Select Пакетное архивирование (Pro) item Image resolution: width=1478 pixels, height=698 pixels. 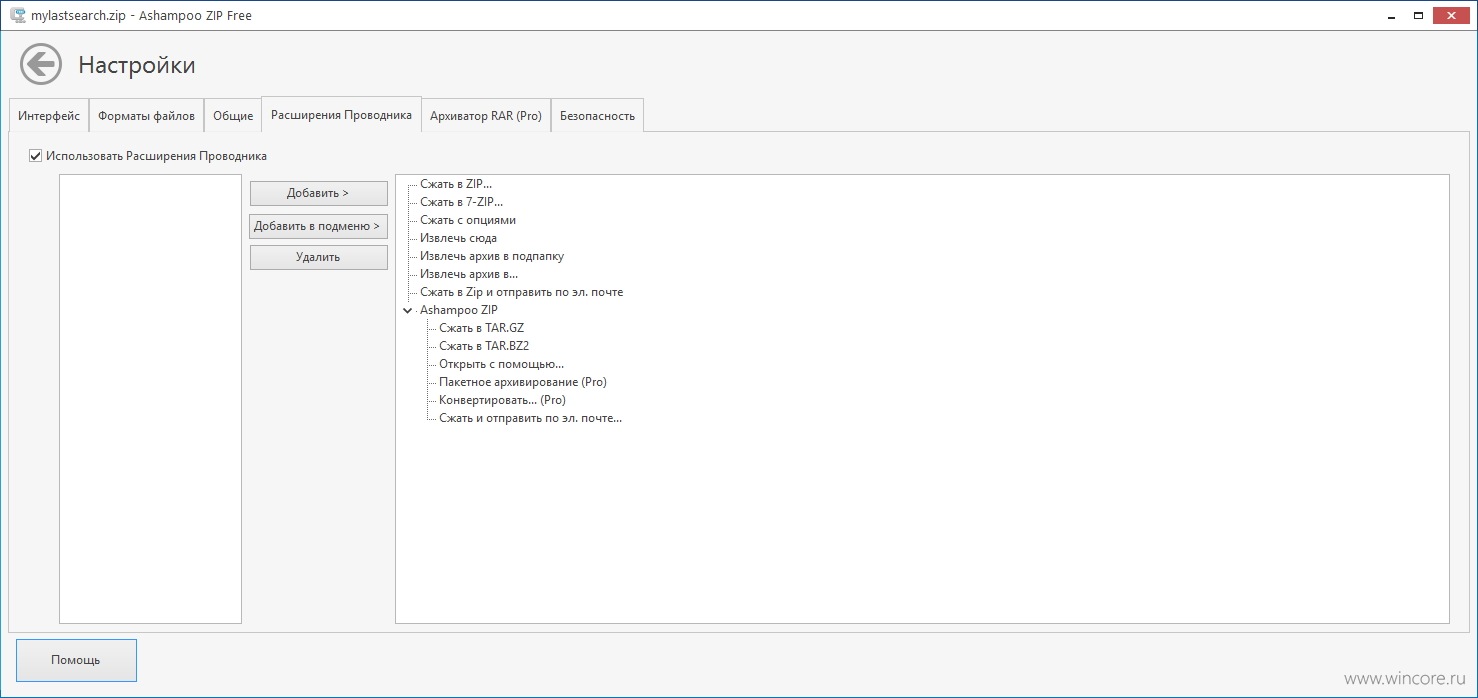tap(523, 382)
